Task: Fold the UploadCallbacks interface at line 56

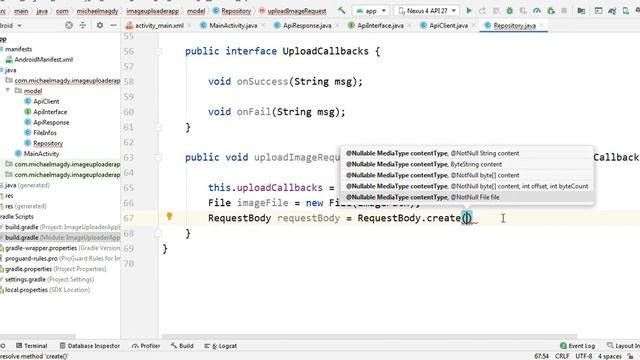Action: tap(158, 51)
